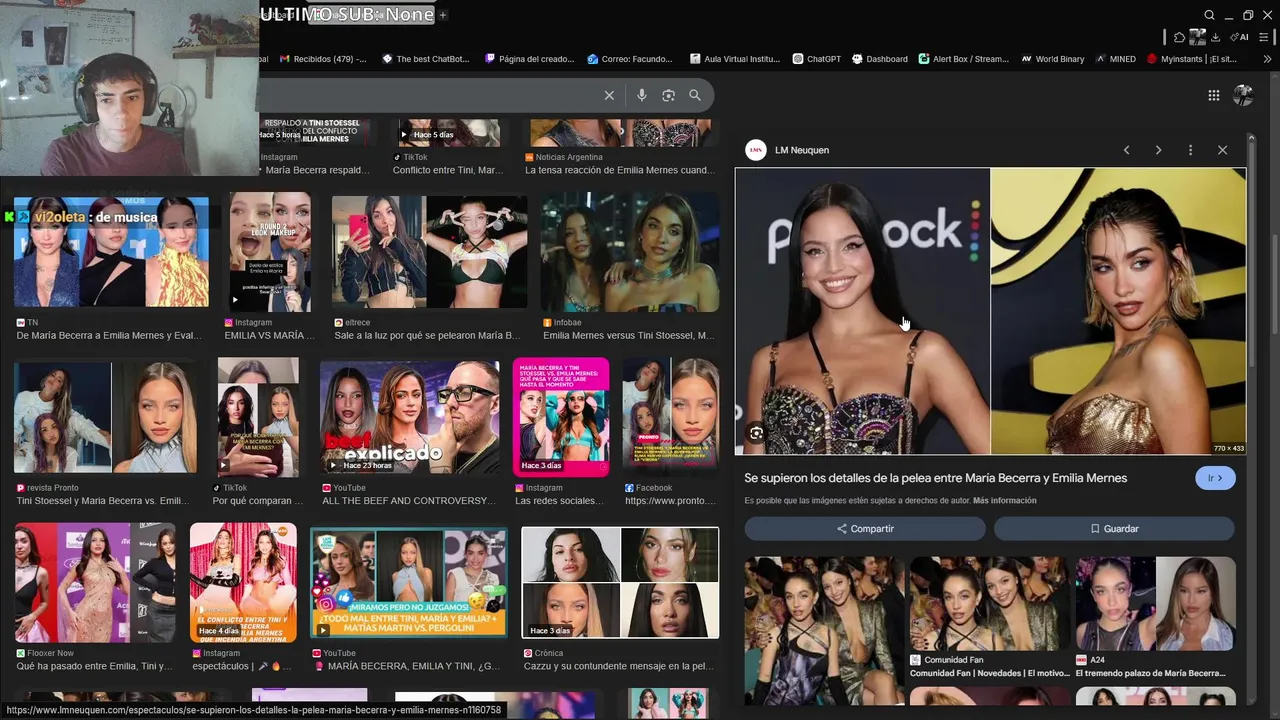Open the Infobae result thumbnail
This screenshot has height=720, width=1280.
(x=630, y=252)
